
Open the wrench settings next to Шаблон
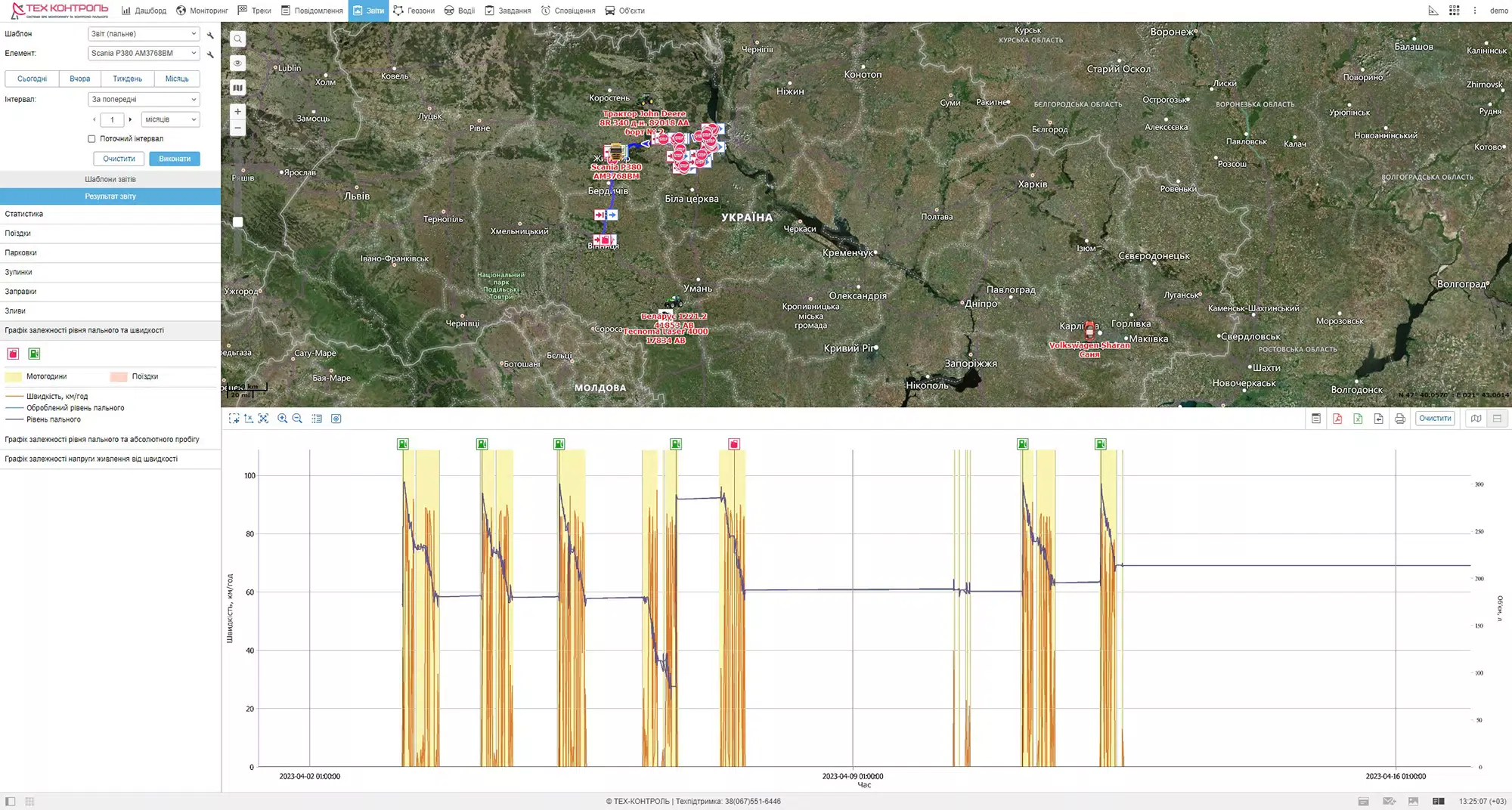pos(210,35)
